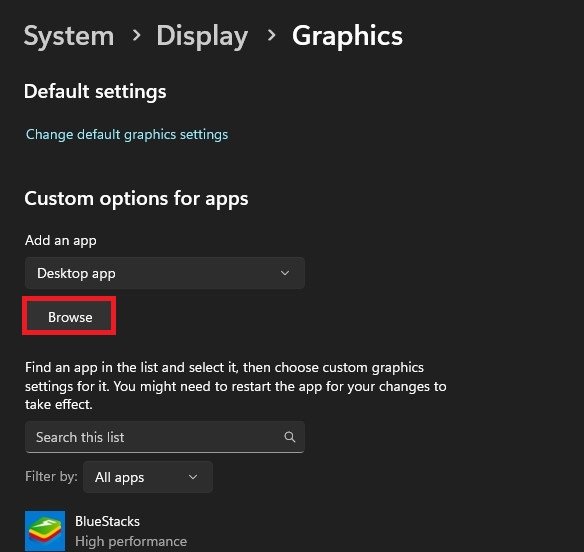Viewport: 584px width, 552px height.
Task: Open Change default graphics settings link
Action: click(x=127, y=134)
